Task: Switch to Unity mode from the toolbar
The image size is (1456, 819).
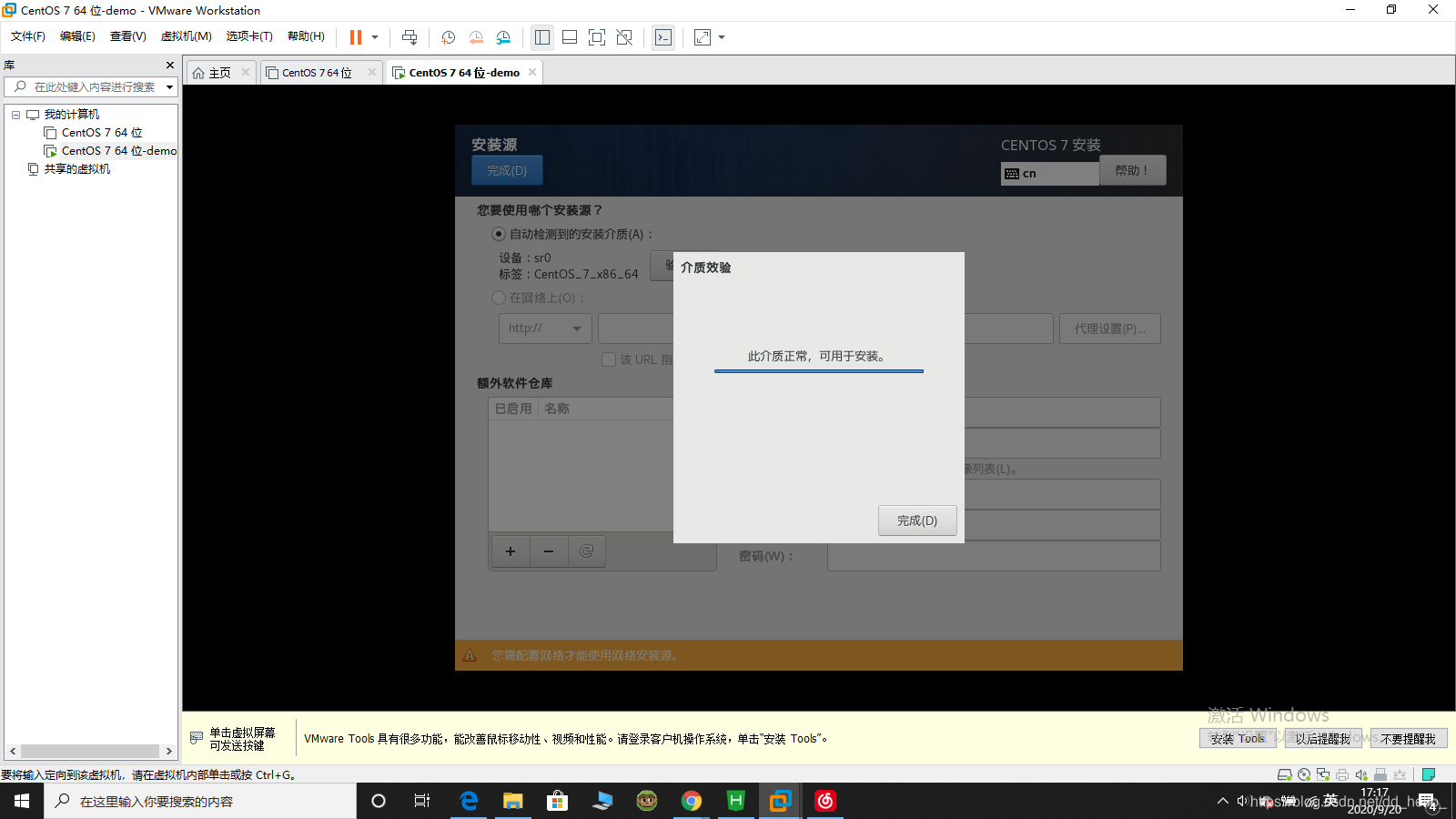Action: click(x=624, y=37)
